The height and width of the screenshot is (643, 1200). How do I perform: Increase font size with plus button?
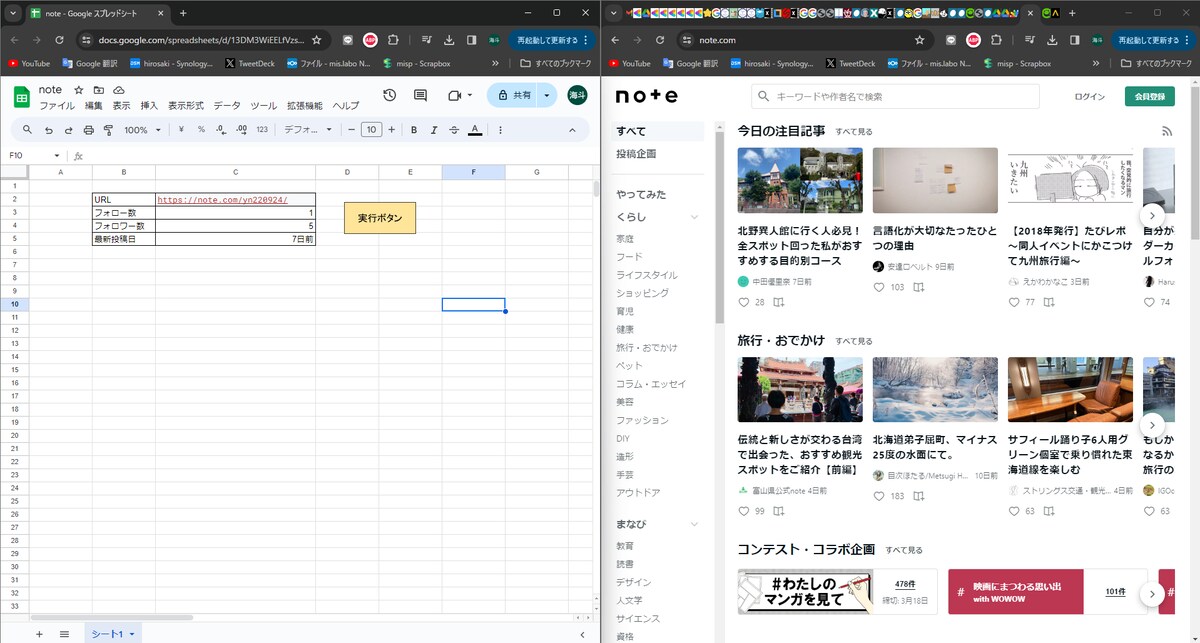pos(391,130)
